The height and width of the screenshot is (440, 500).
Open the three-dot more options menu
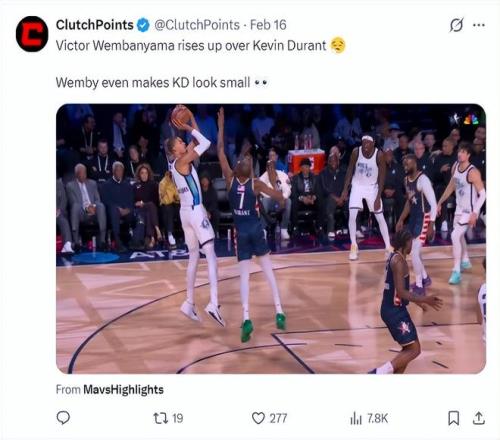(x=479, y=25)
